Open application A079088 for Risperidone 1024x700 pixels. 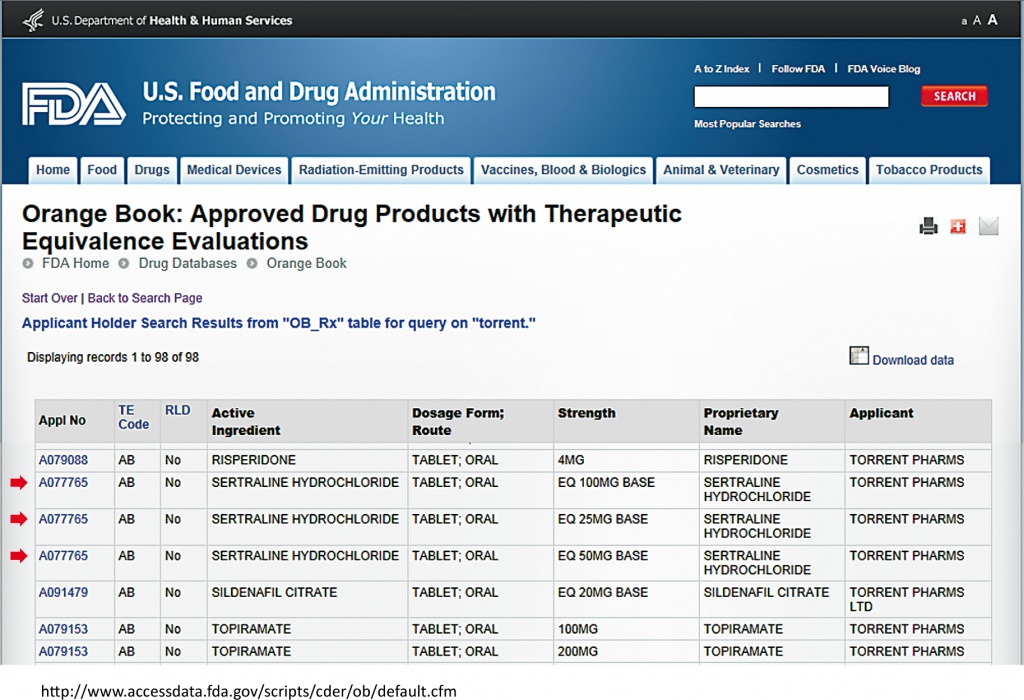click(63, 460)
